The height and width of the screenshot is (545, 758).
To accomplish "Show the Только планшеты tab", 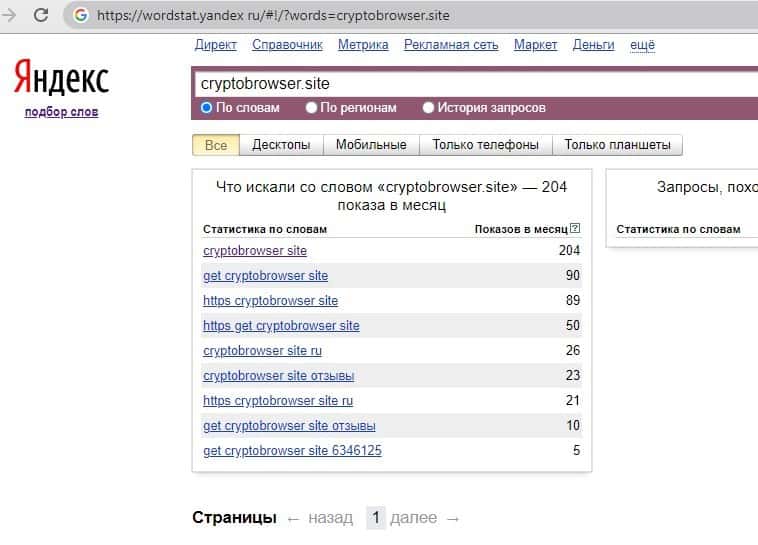I will tap(617, 145).
